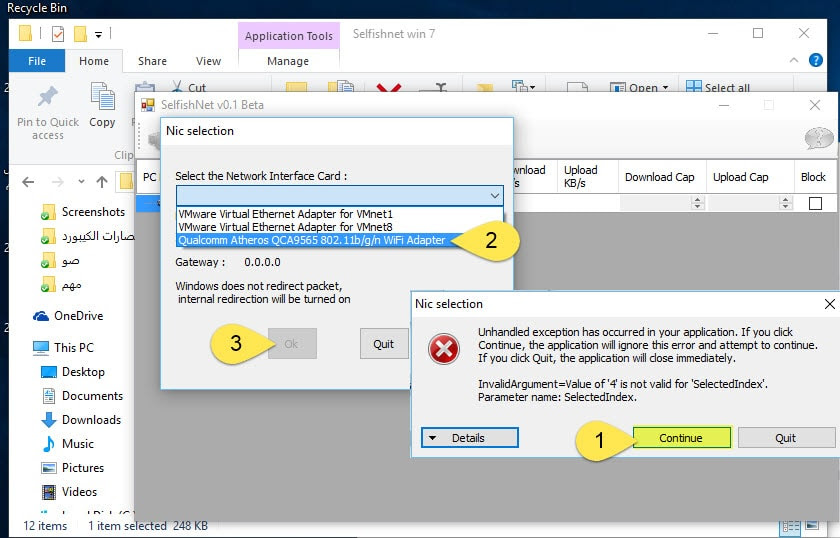Tick the Block checkbox in SelfishNet table

(x=815, y=203)
